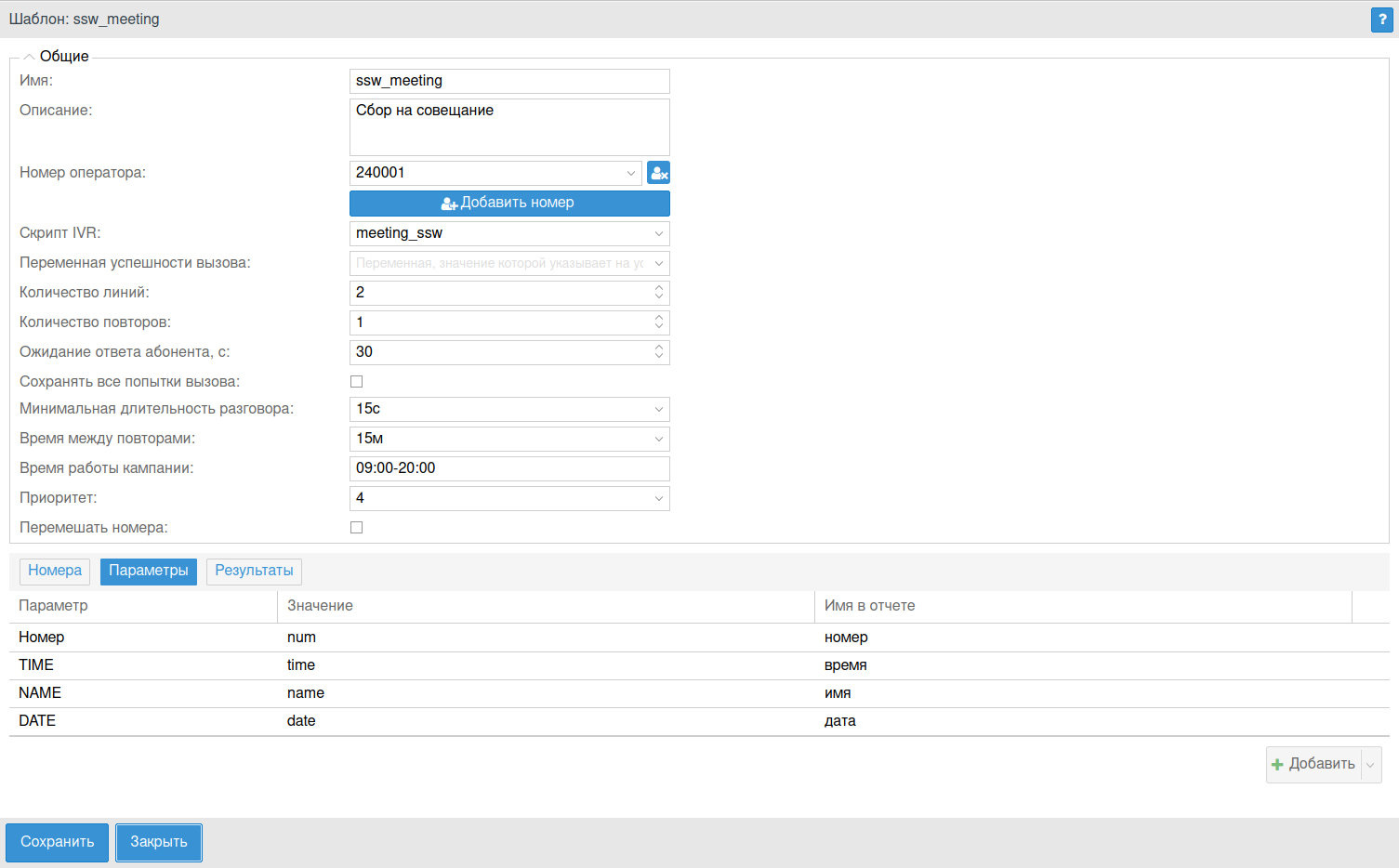Click the Имя text field
Image resolution: width=1399 pixels, height=868 pixels.
pos(509,81)
